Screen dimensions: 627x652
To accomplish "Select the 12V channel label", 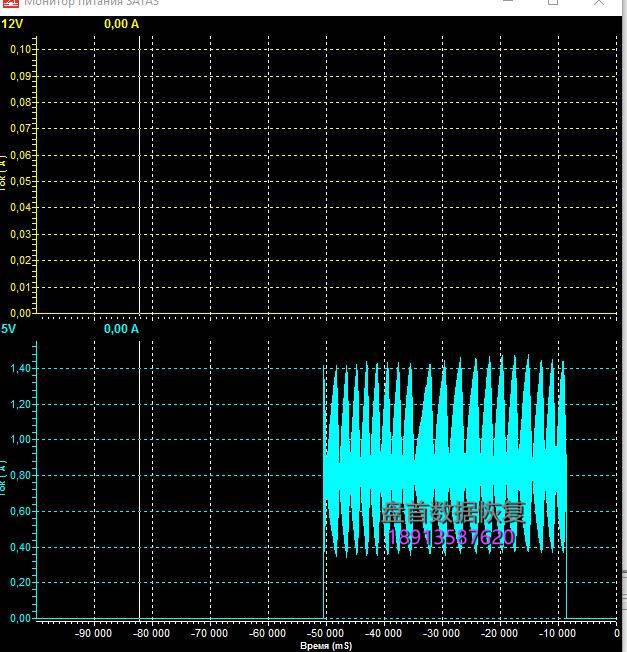I will (x=12, y=24).
